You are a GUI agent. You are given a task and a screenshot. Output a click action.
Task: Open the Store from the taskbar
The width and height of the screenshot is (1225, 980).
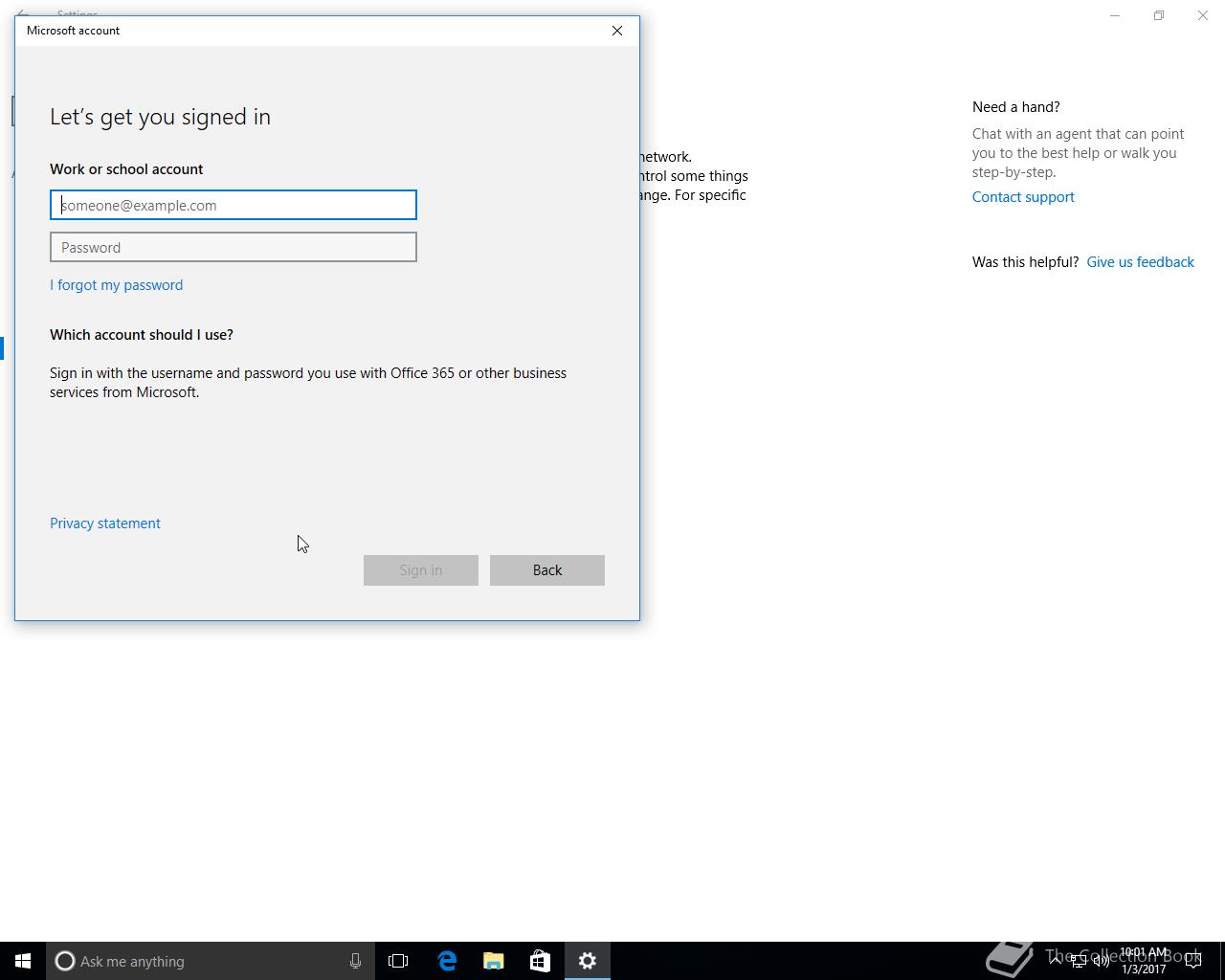[540, 961]
